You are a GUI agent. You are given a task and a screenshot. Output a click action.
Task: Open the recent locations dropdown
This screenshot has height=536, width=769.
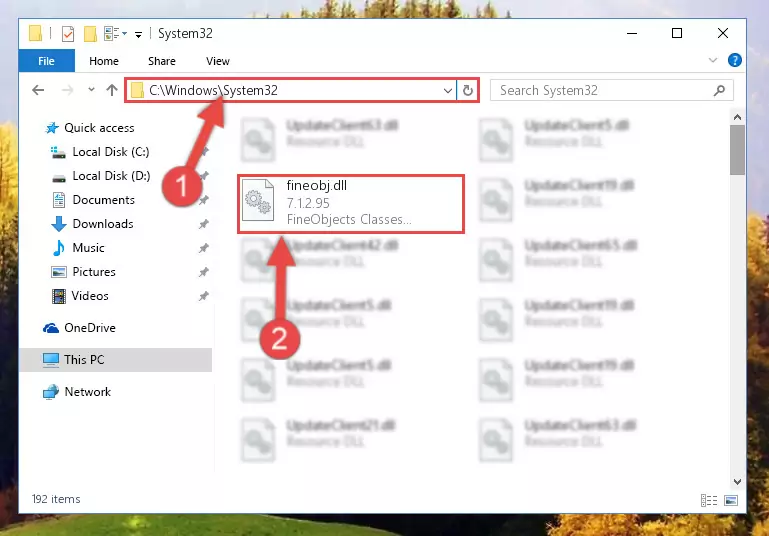[x=91, y=90]
